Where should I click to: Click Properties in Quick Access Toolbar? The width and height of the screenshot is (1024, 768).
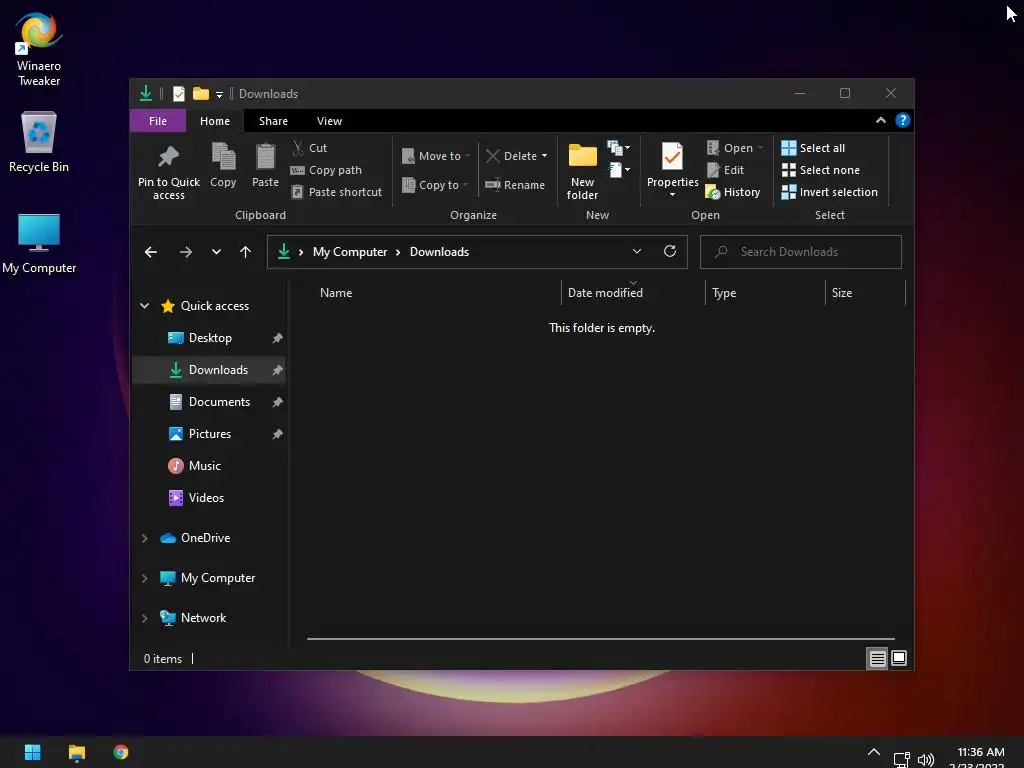click(x=178, y=94)
